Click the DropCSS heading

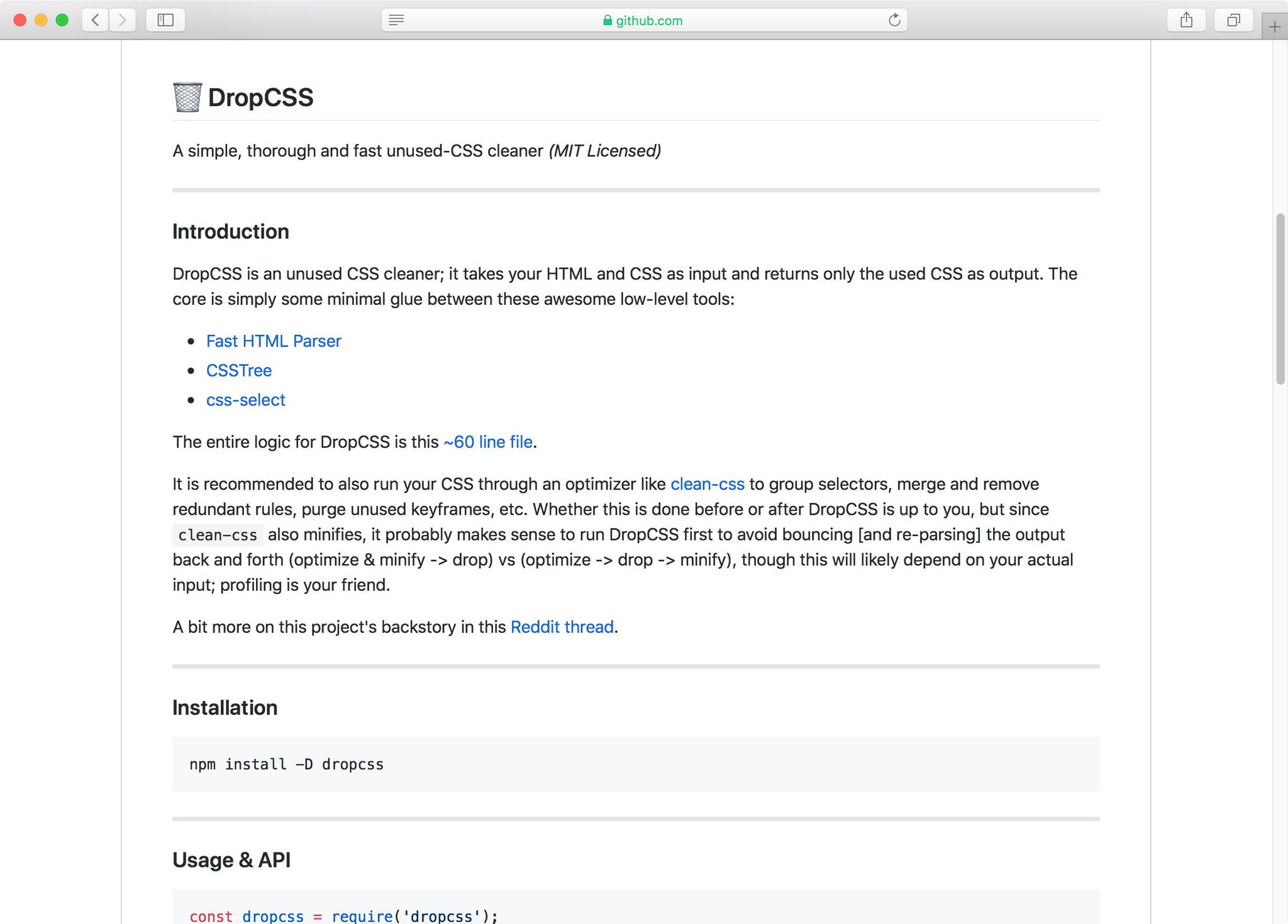[260, 97]
